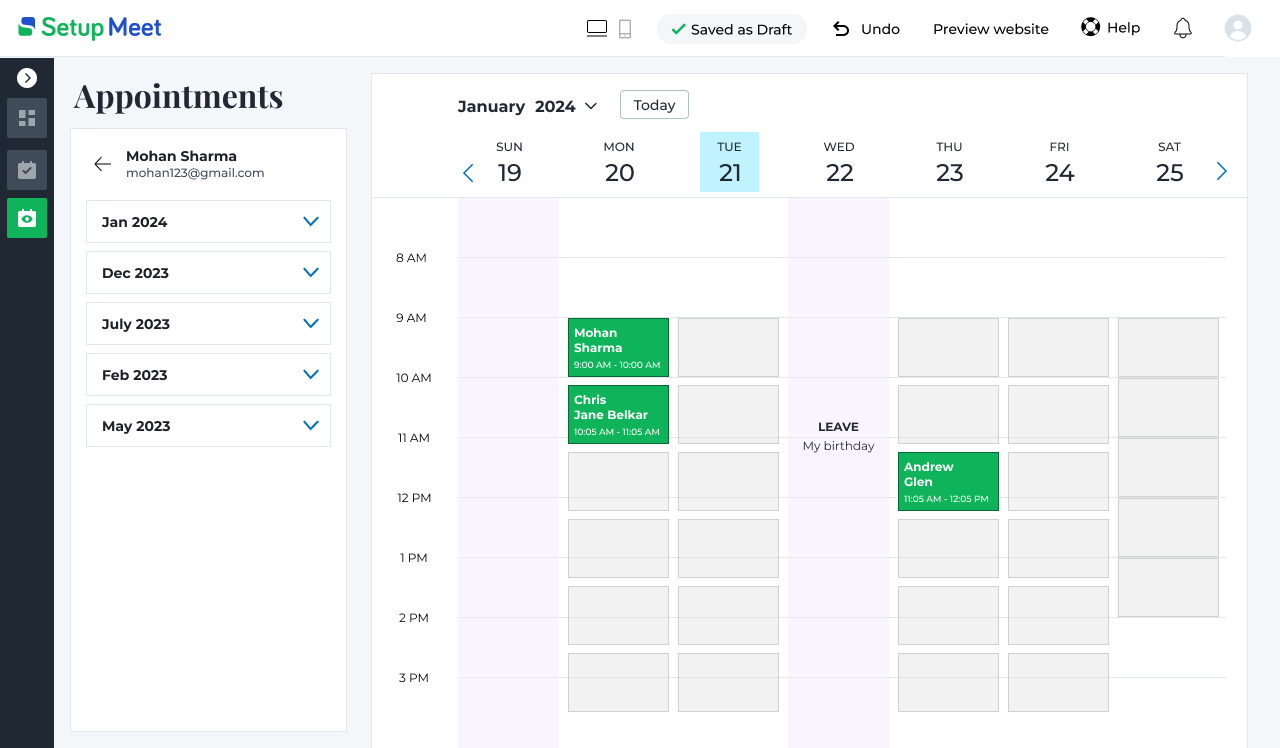The height and width of the screenshot is (748, 1280).
Task: Go back using arrow beside Mohan Sharma
Action: (x=102, y=164)
